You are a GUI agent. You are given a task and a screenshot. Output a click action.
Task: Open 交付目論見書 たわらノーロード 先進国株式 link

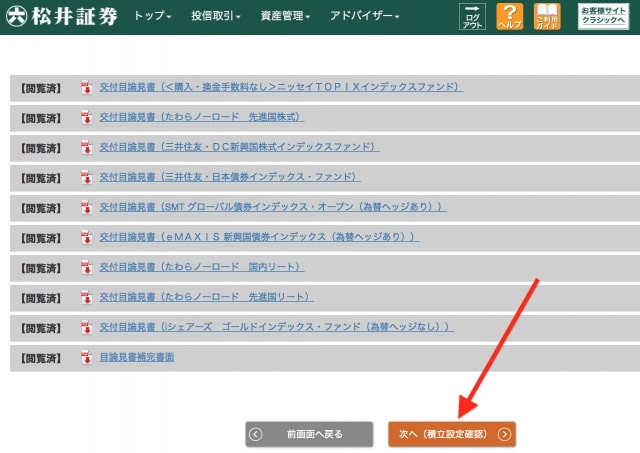202,117
